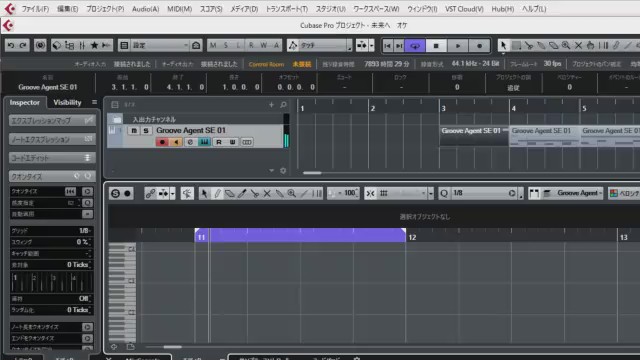The width and height of the screenshot is (640, 360).
Task: Open the automation mode dropdown
Action: [x=319, y=45]
